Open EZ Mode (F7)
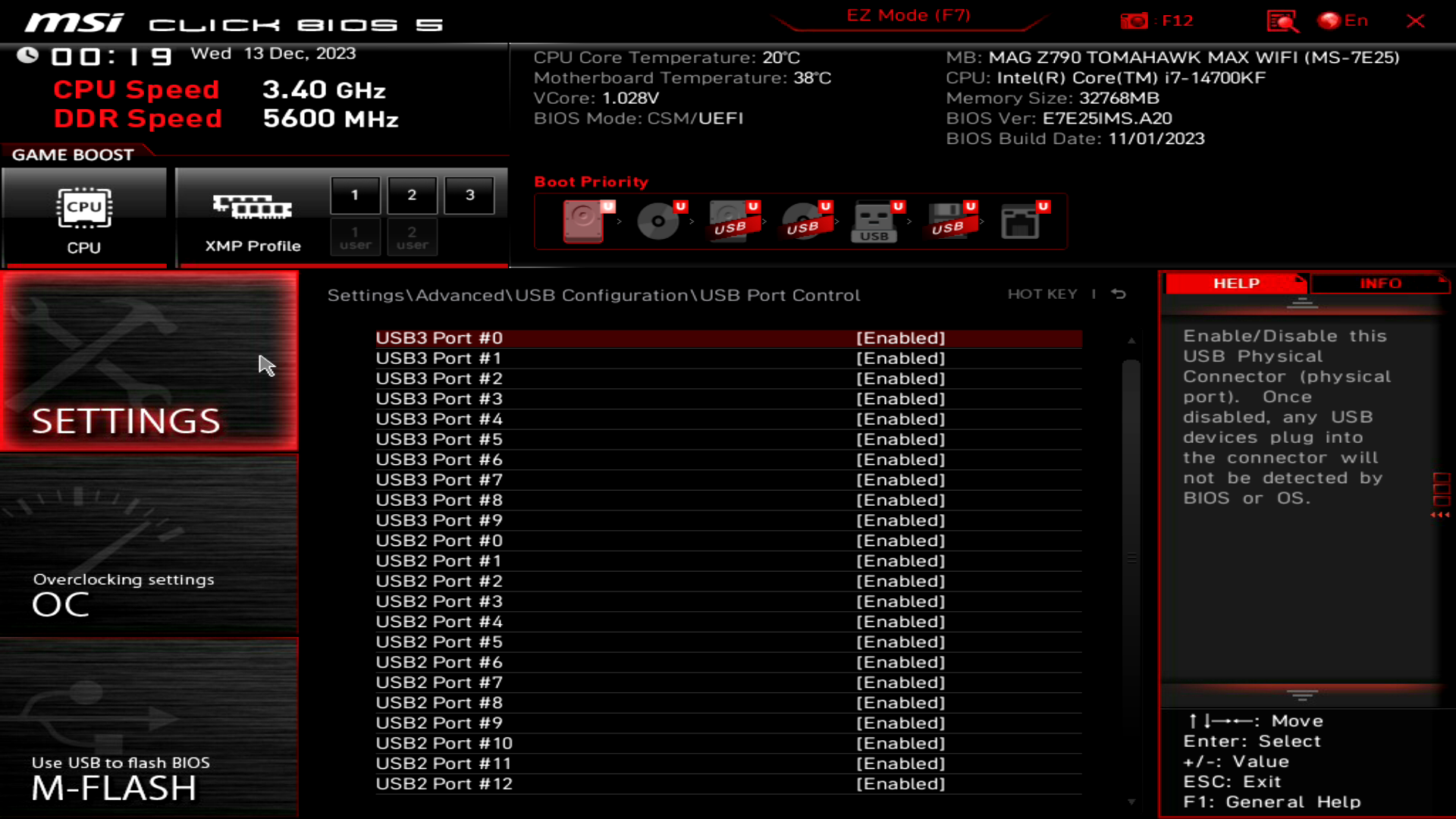The height and width of the screenshot is (819, 1456). click(907, 15)
